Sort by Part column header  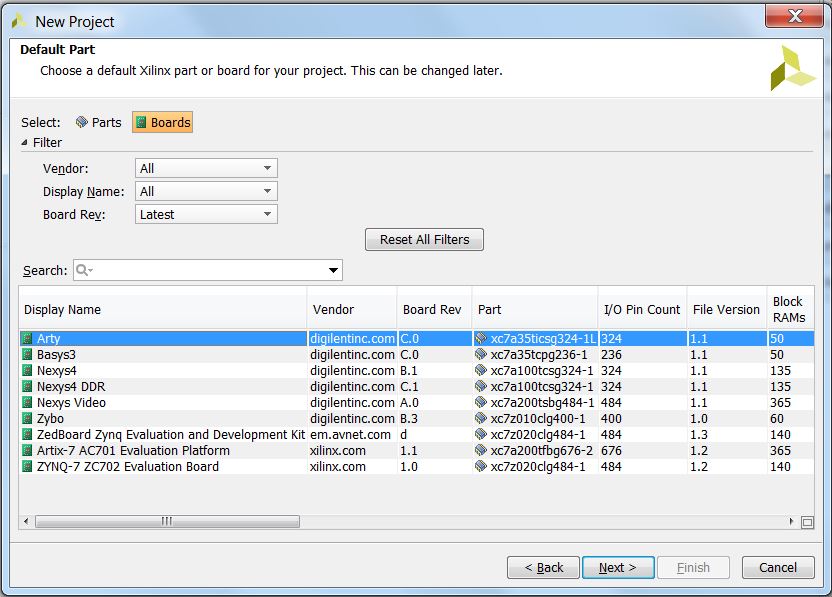(535, 309)
